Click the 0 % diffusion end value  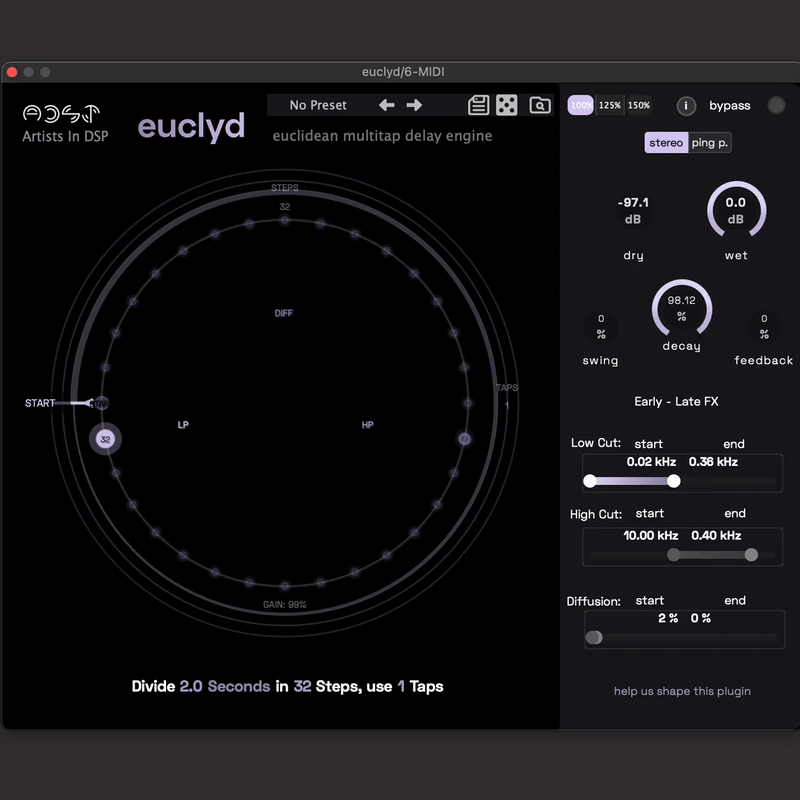tap(701, 618)
